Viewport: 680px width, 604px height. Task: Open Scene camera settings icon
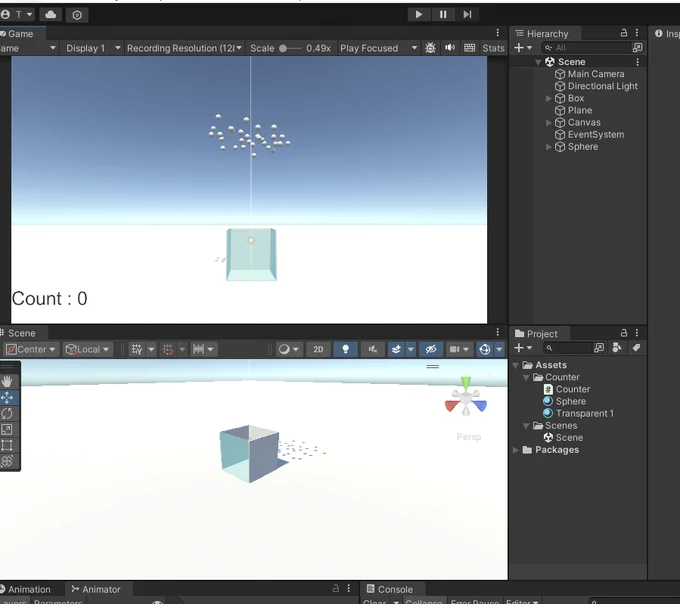pos(454,349)
